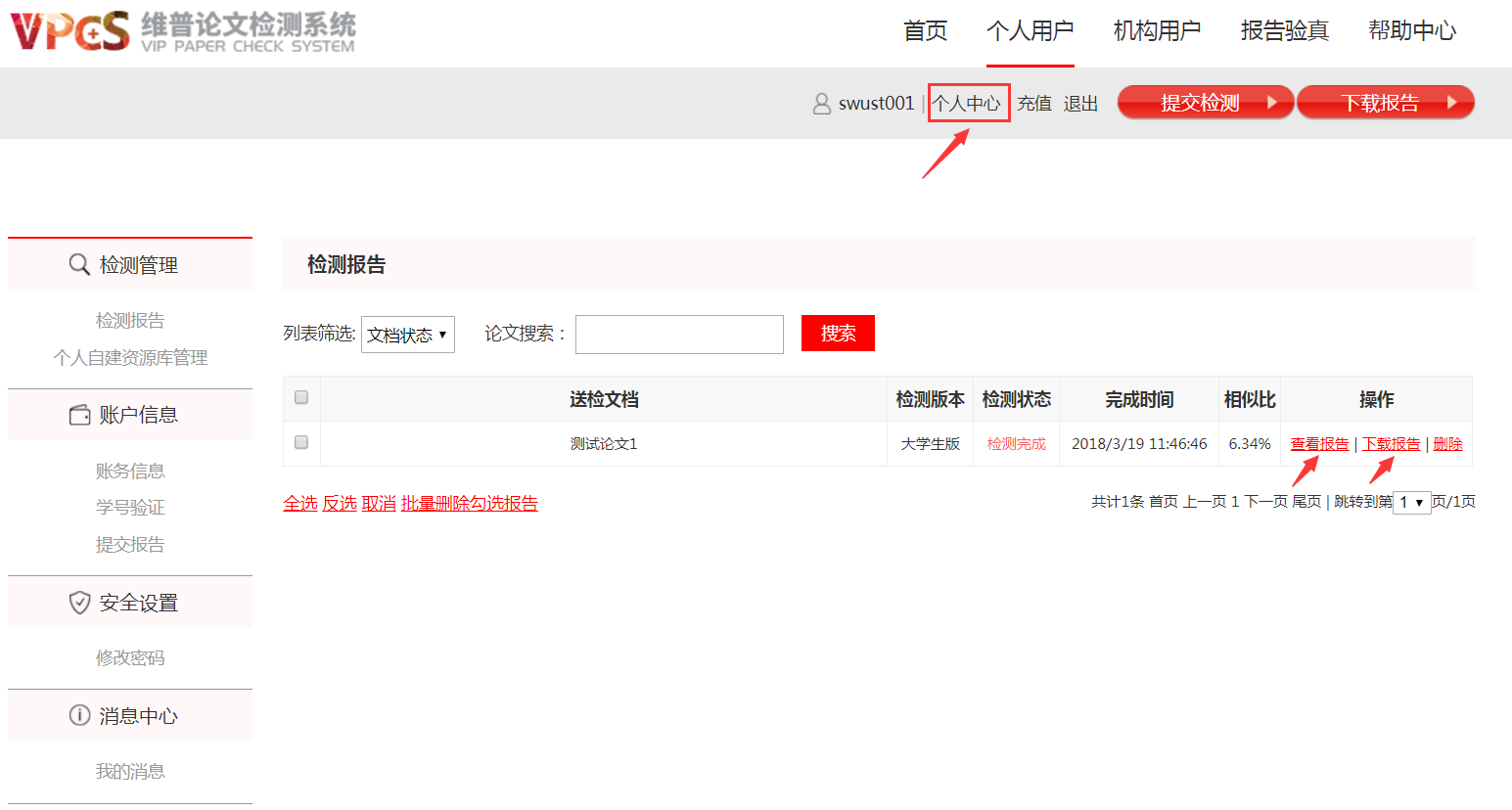This screenshot has width=1512, height=810.
Task: Click username swust001
Action: [876, 103]
